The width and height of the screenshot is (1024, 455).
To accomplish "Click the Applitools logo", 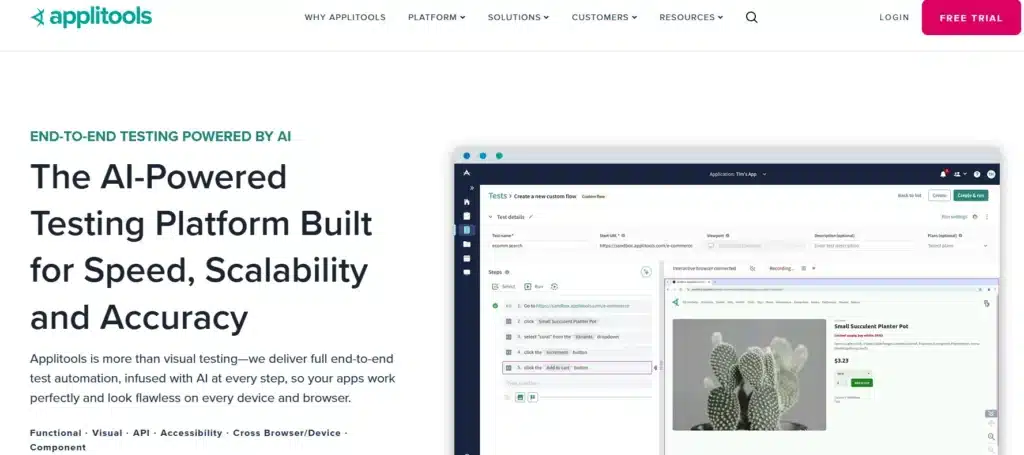I will 91,18.
